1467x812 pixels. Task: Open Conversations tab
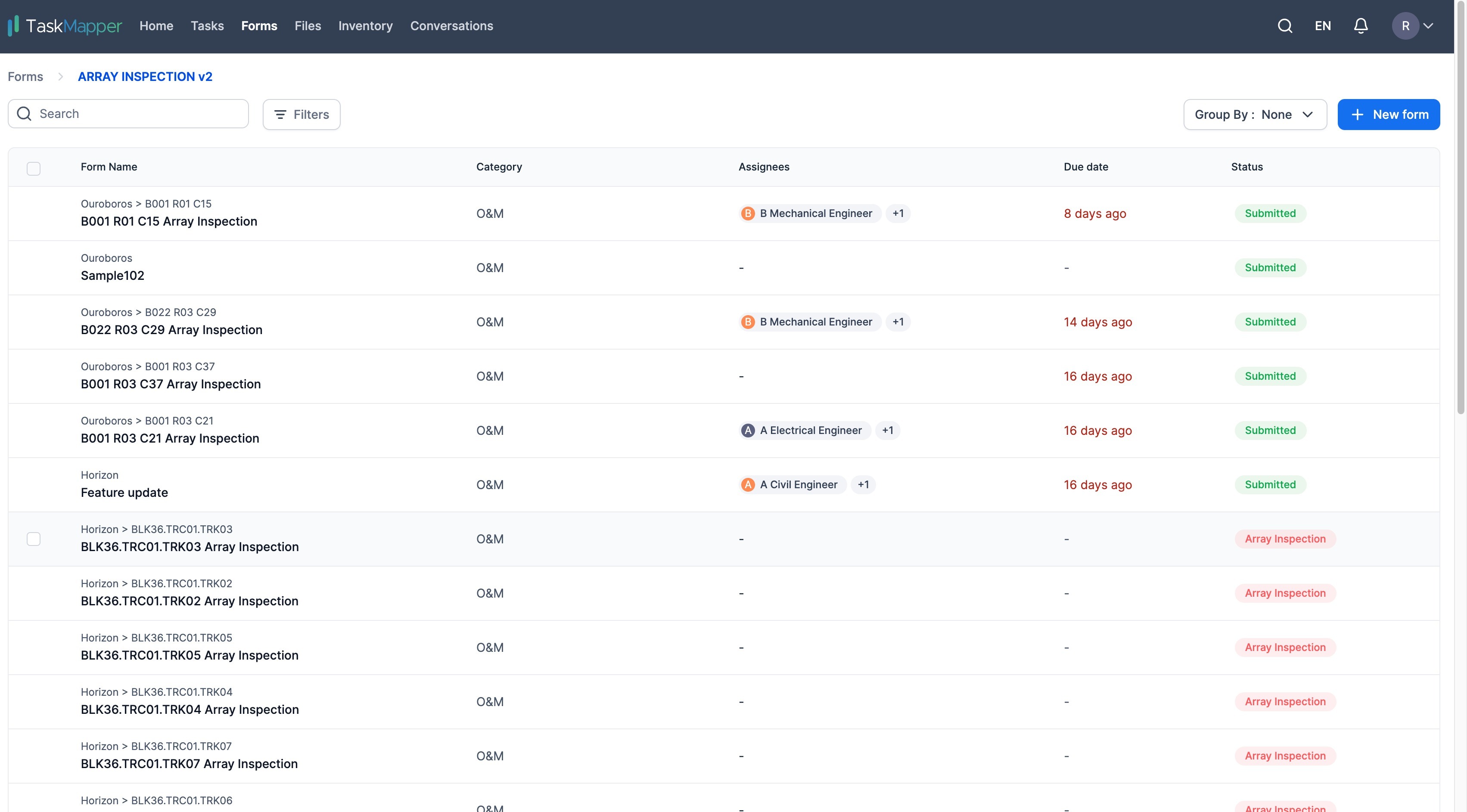coord(452,26)
